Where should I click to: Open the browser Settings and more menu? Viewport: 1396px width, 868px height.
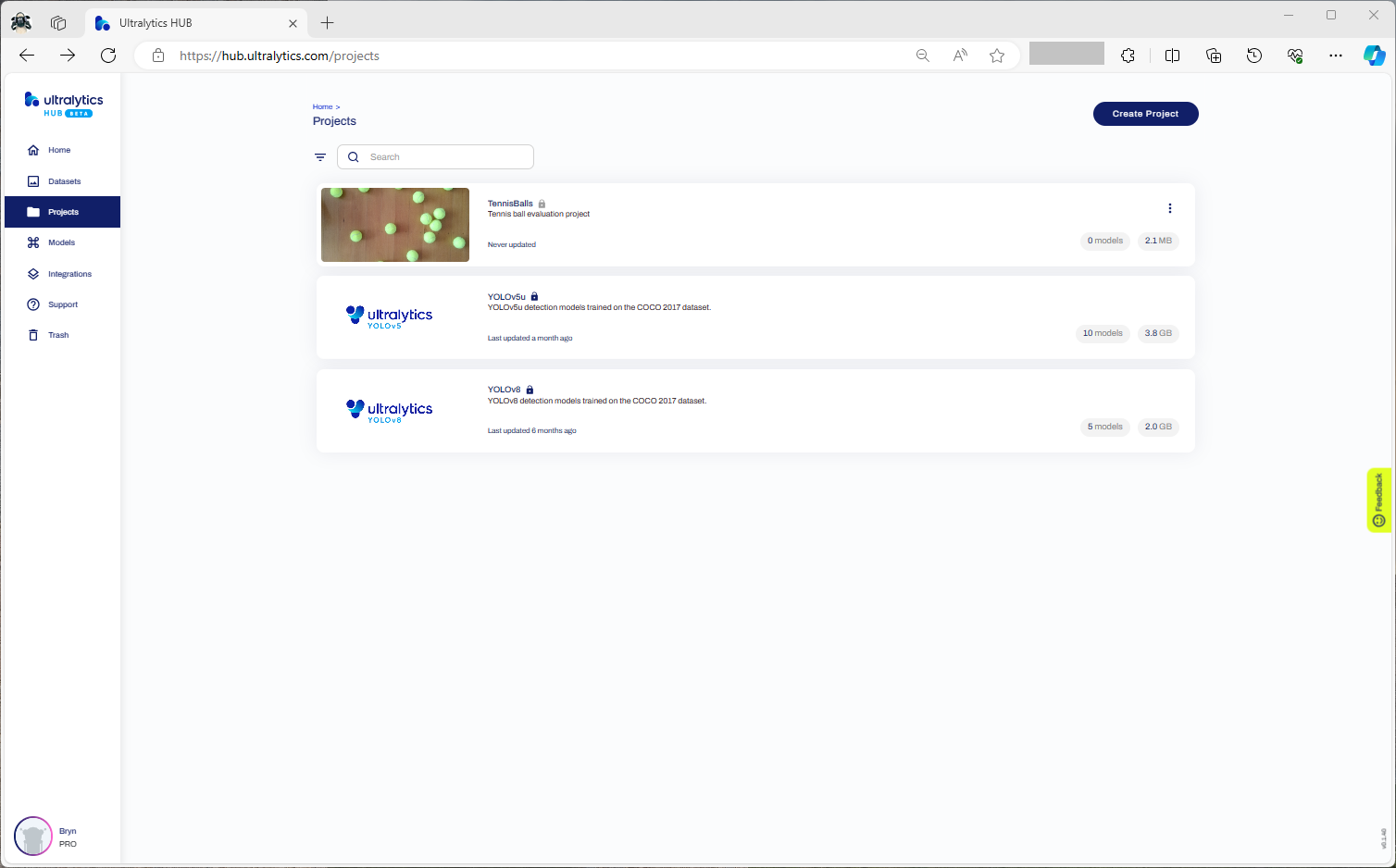[1335, 56]
